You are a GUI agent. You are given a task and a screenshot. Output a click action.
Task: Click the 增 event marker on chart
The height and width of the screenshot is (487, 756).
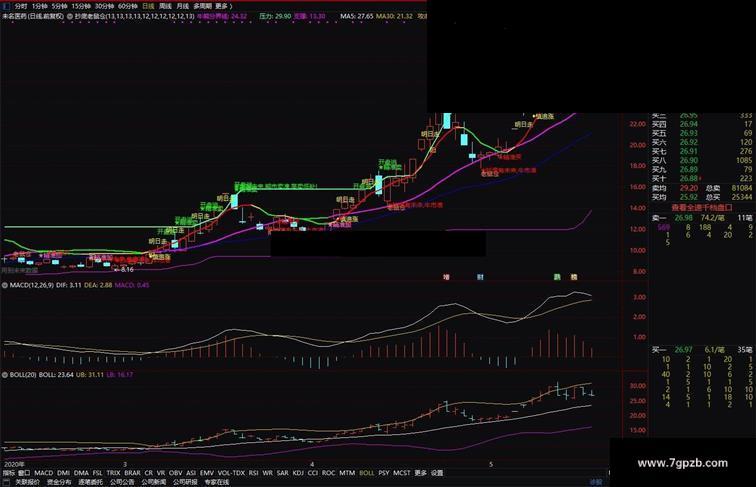click(x=446, y=277)
